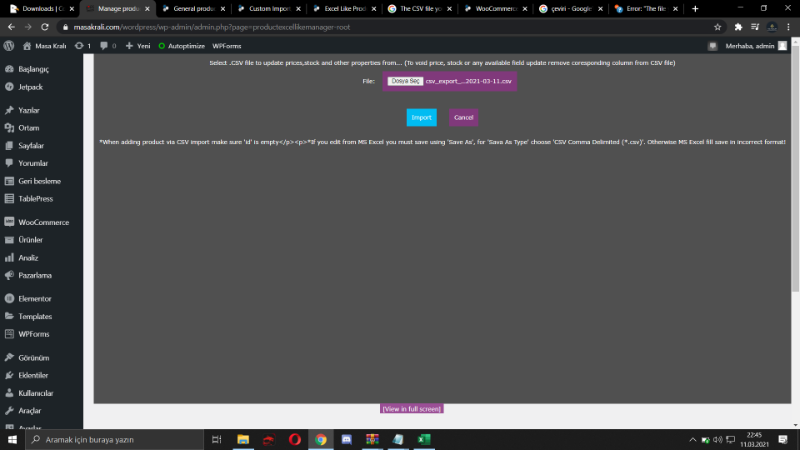This screenshot has width=800, height=450.
Task: Open the Yeni (new) admin bar menu
Action: (137, 46)
